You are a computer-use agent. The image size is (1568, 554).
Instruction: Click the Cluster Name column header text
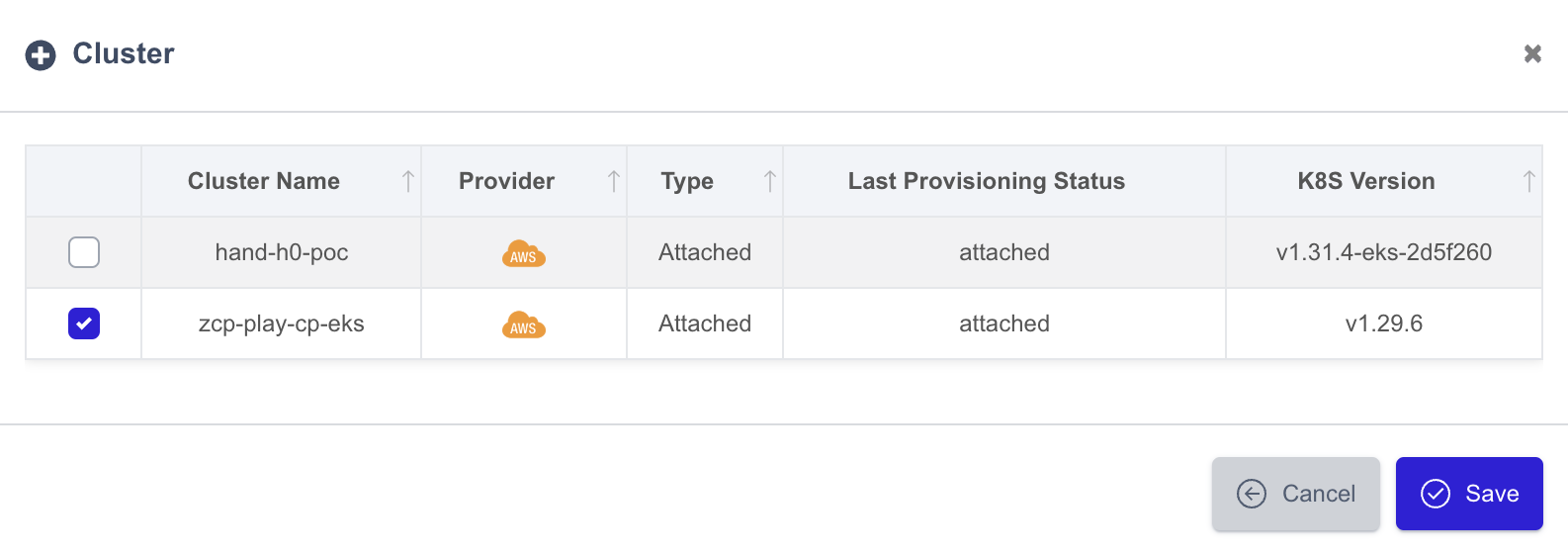264,181
